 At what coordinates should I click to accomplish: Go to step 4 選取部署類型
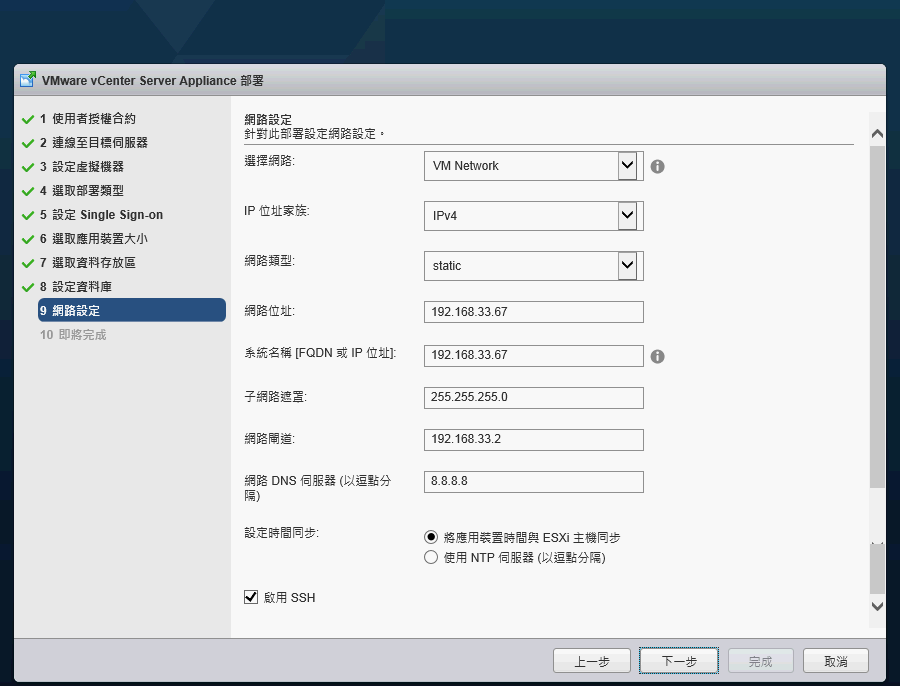(x=82, y=191)
